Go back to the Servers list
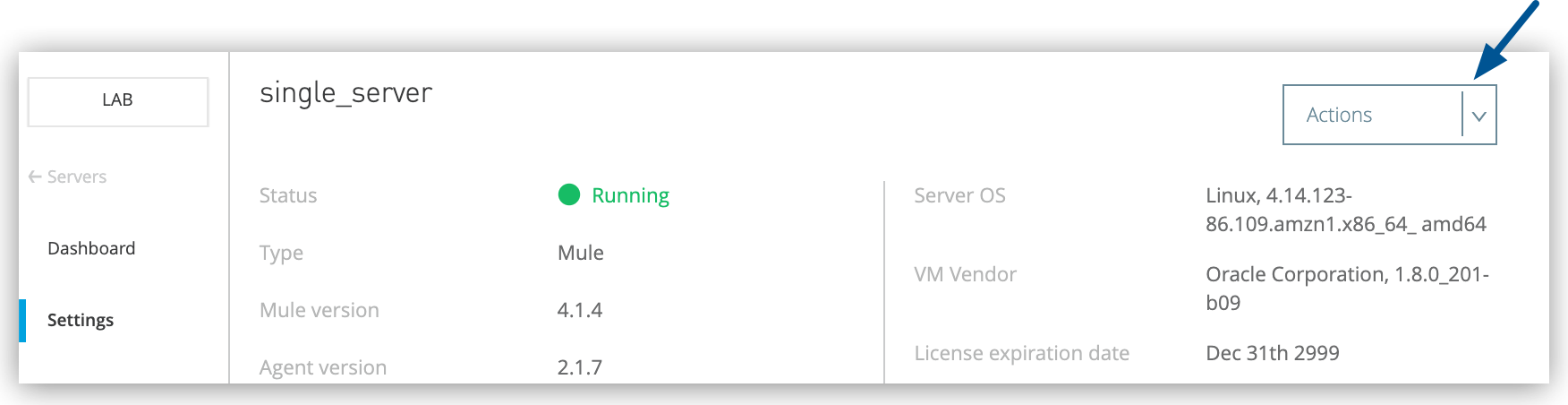Image resolution: width=1568 pixels, height=405 pixels. tap(76, 177)
